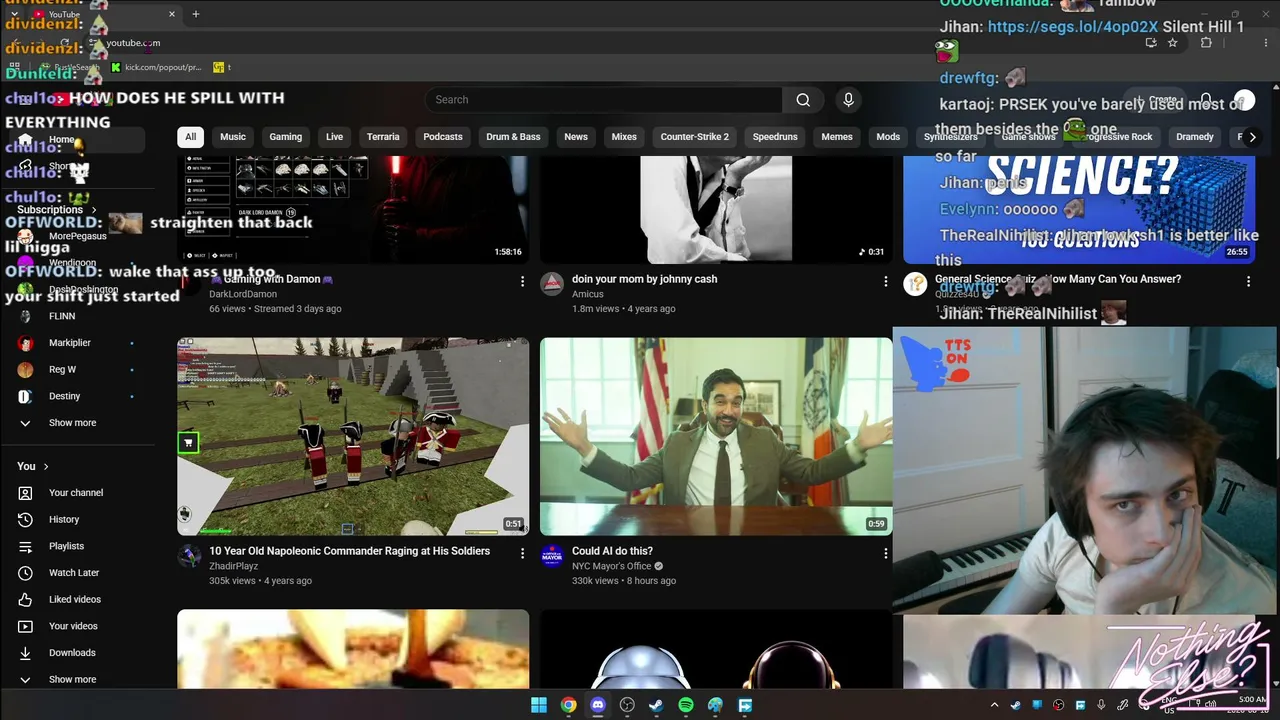This screenshot has width=1280, height=720.
Task: Open Downloads in the sidebar
Action: (x=72, y=653)
